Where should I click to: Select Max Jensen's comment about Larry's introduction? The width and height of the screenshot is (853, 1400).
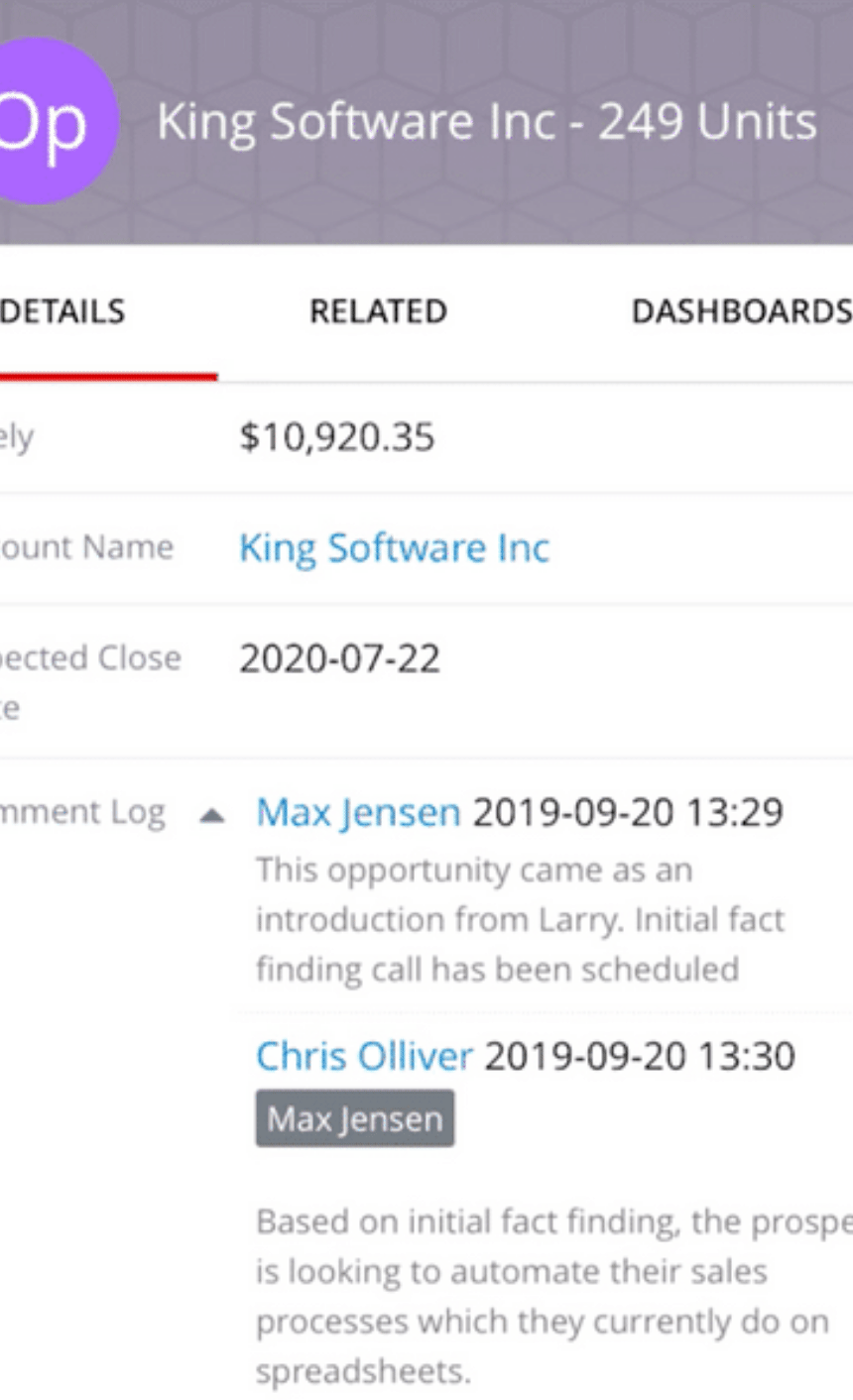tap(520, 919)
